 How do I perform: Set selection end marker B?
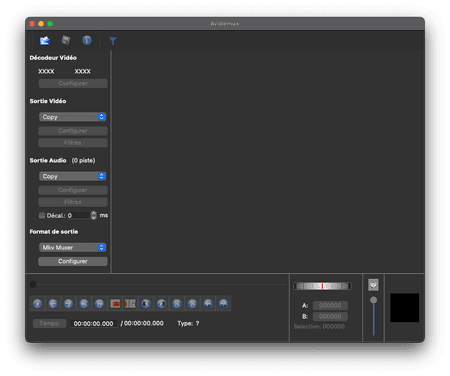tap(130, 304)
